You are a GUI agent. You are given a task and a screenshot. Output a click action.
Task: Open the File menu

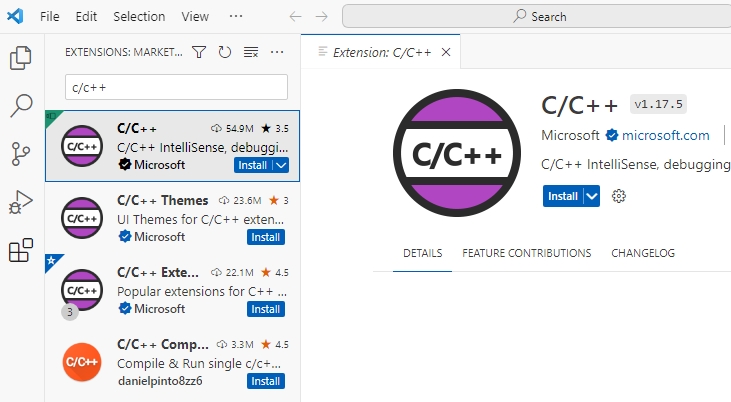tap(49, 16)
